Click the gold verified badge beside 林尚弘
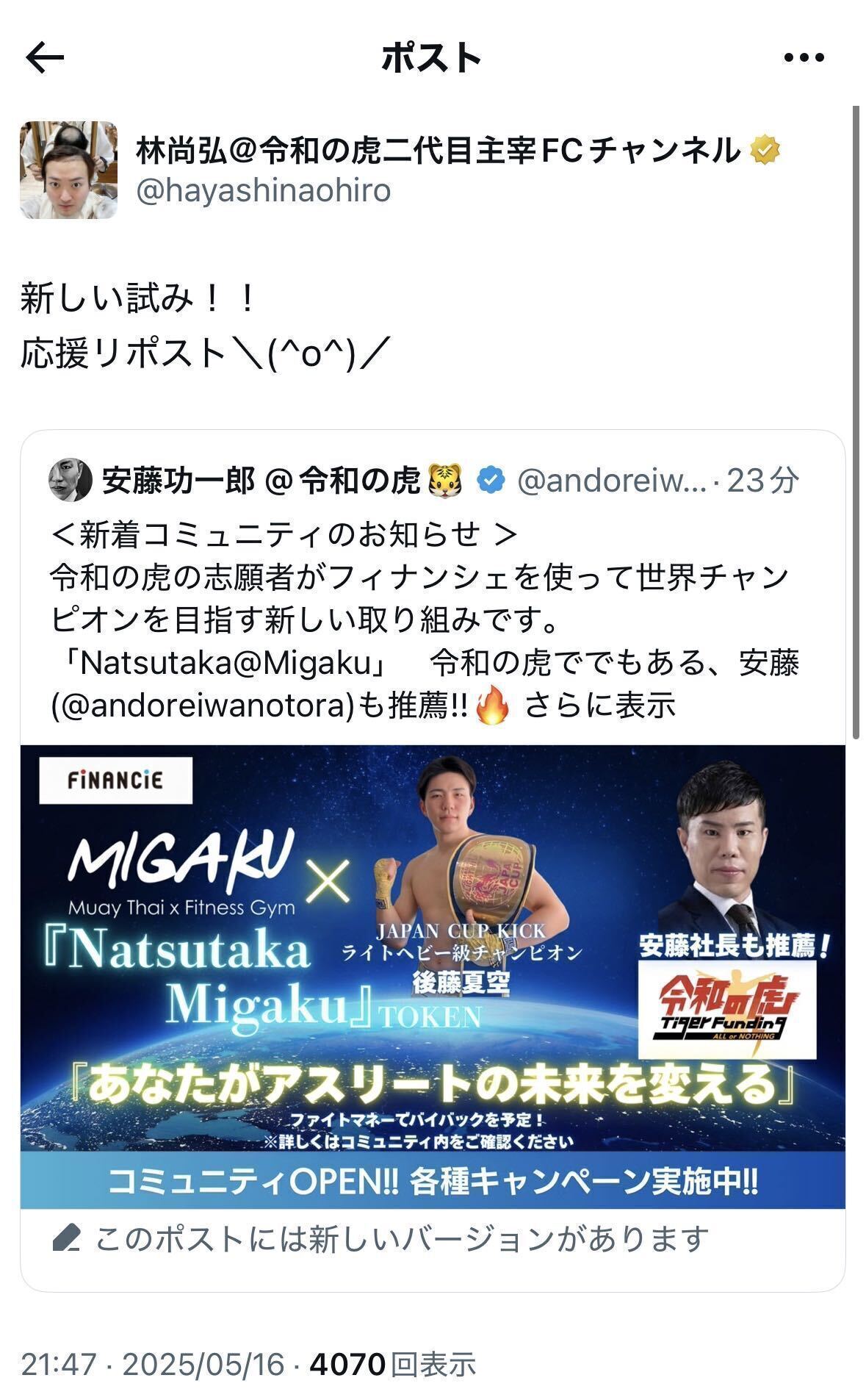This screenshot has height=1400, width=866. coord(765,151)
